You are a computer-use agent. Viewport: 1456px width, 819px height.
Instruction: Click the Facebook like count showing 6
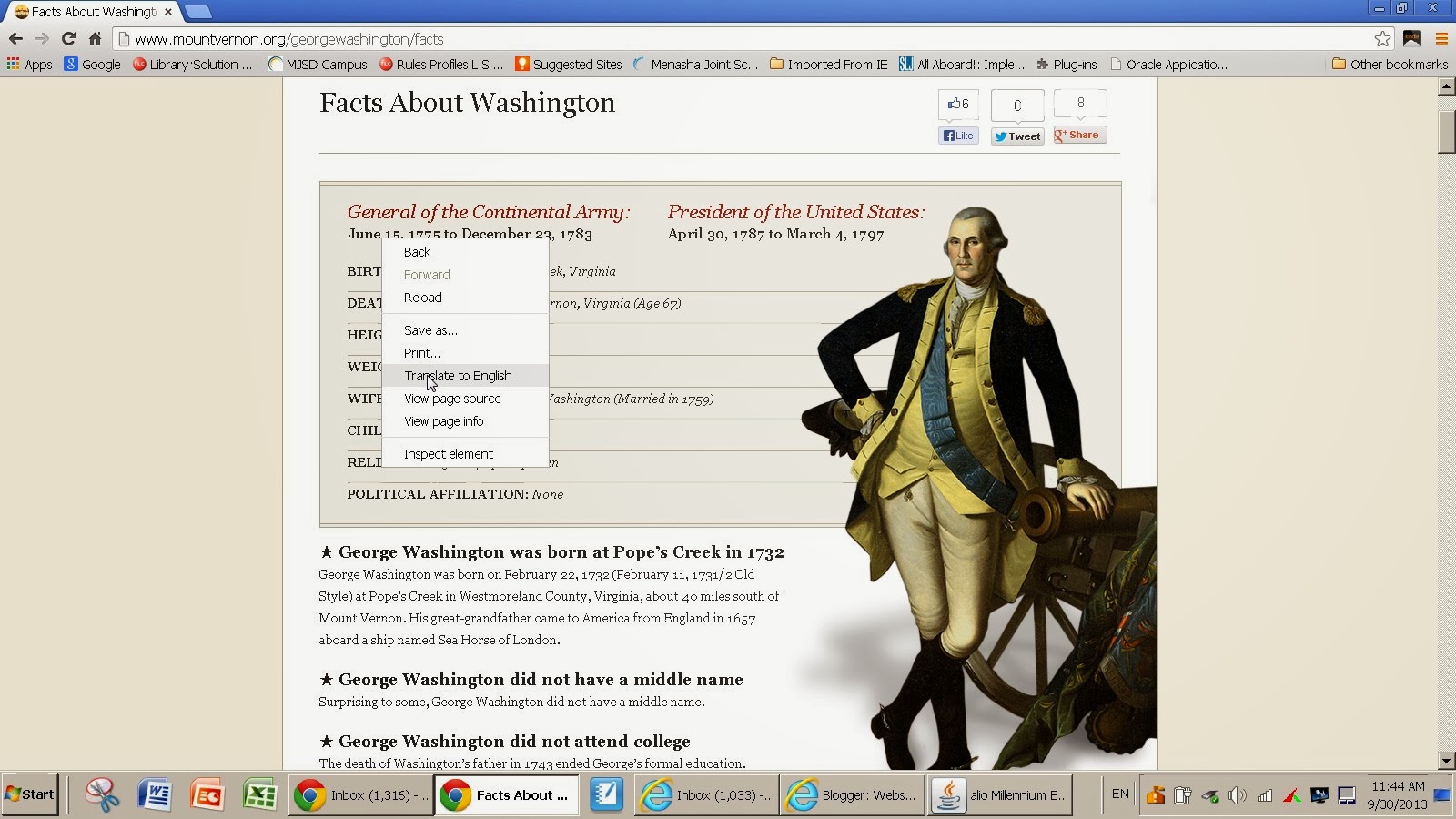[958, 104]
